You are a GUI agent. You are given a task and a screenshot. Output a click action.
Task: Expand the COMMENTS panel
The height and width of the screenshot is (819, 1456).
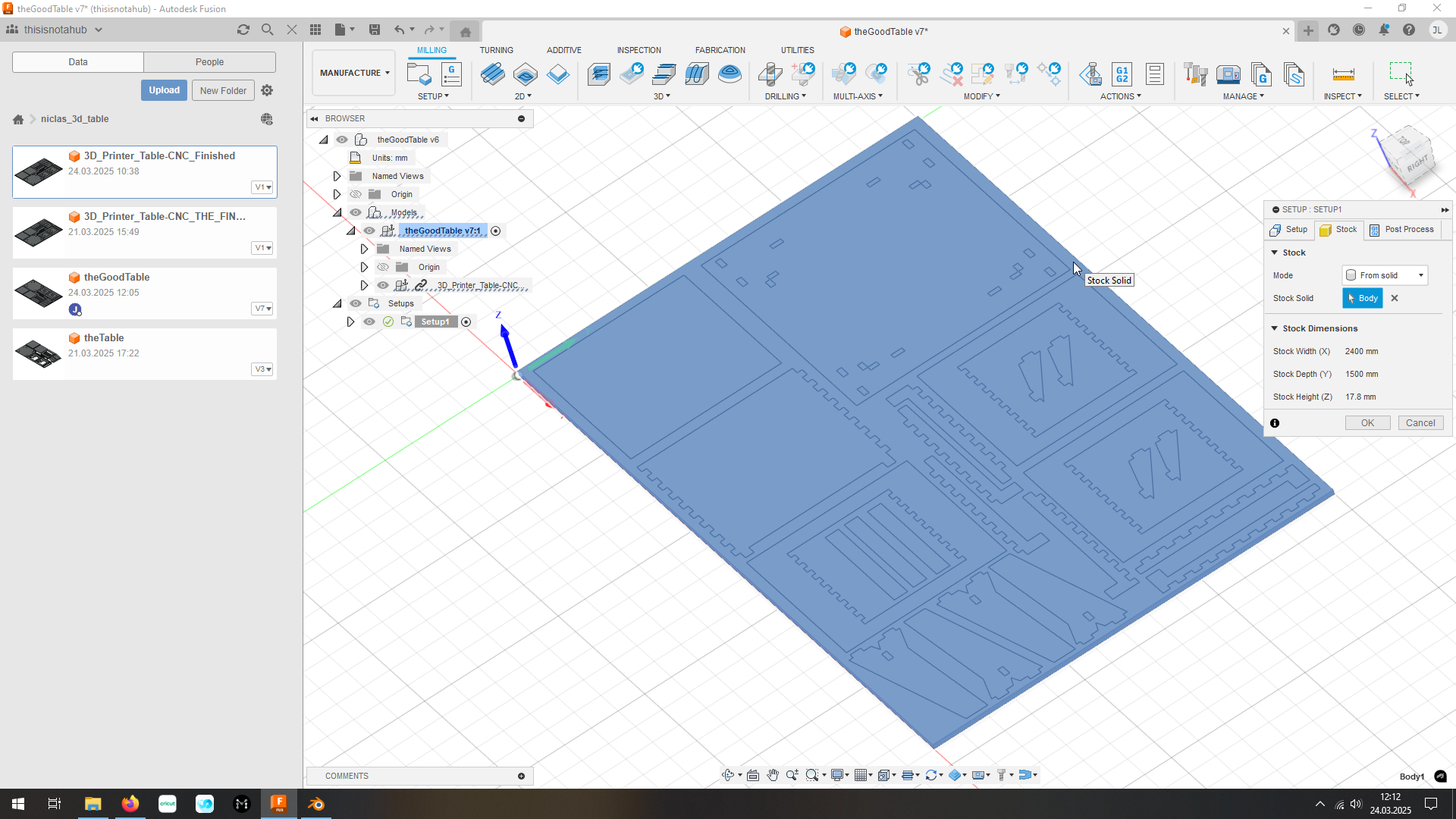point(521,776)
